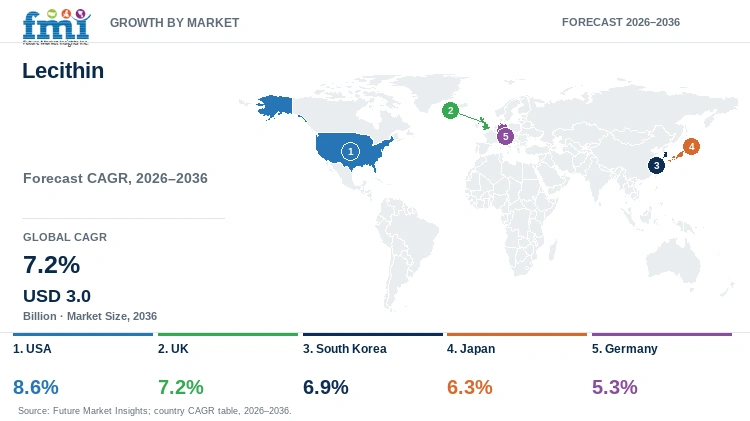Click green map marker 2 for UK
The height and width of the screenshot is (421, 750).
[x=450, y=111]
